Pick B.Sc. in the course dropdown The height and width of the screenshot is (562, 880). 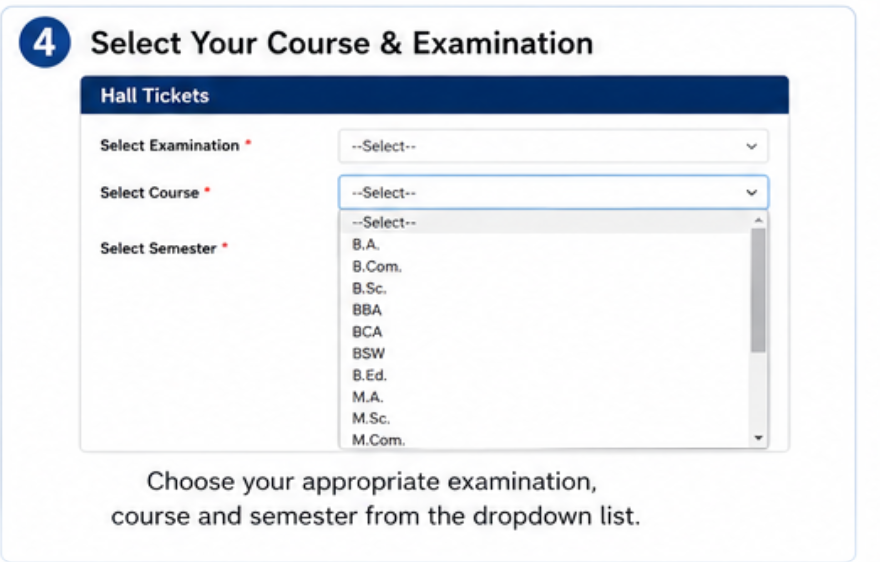546,288
